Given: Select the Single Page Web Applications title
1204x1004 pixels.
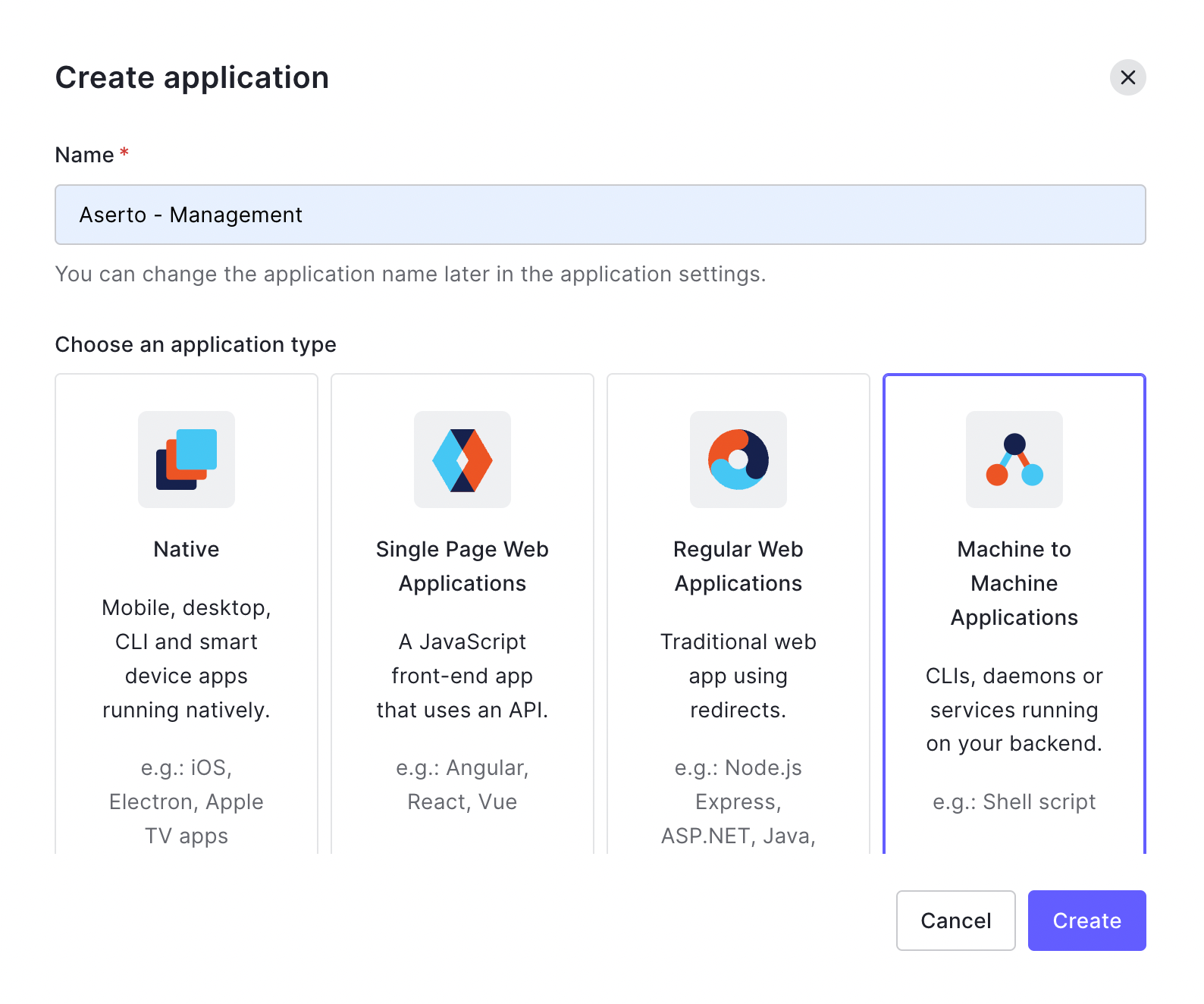Looking at the screenshot, I should pos(462,566).
